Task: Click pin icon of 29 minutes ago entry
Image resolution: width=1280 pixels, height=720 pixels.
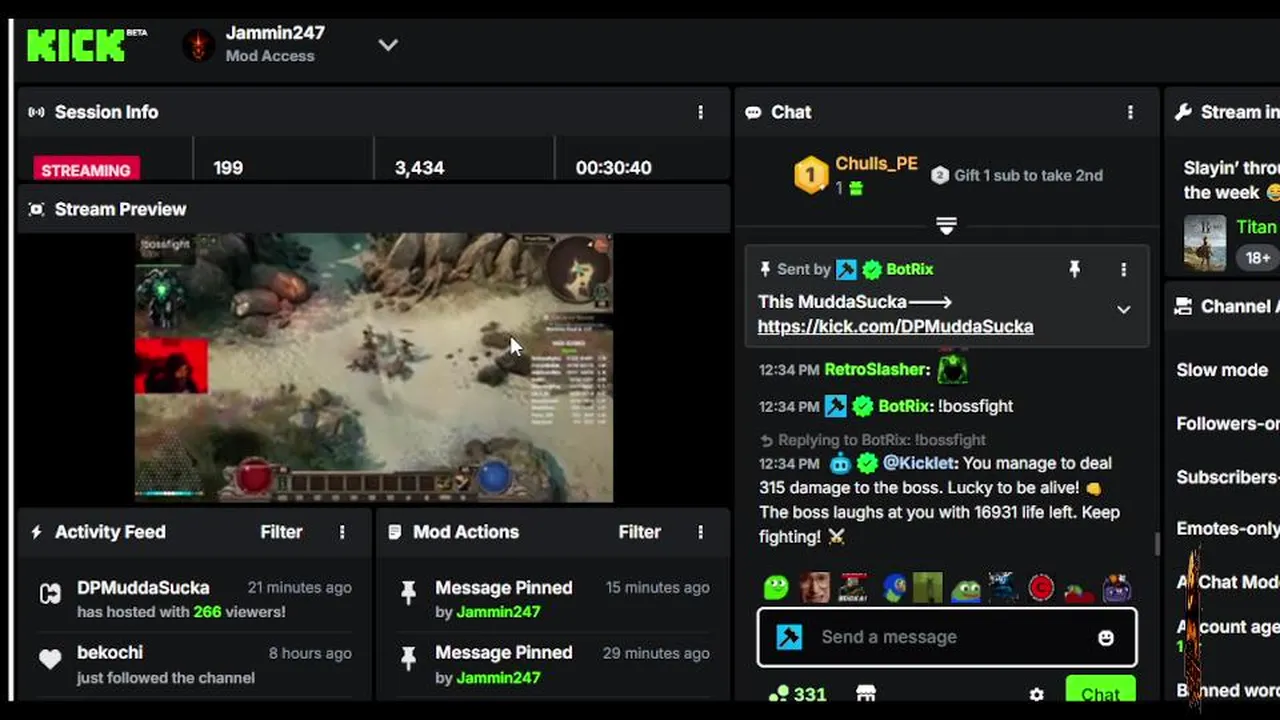Action: point(408,658)
